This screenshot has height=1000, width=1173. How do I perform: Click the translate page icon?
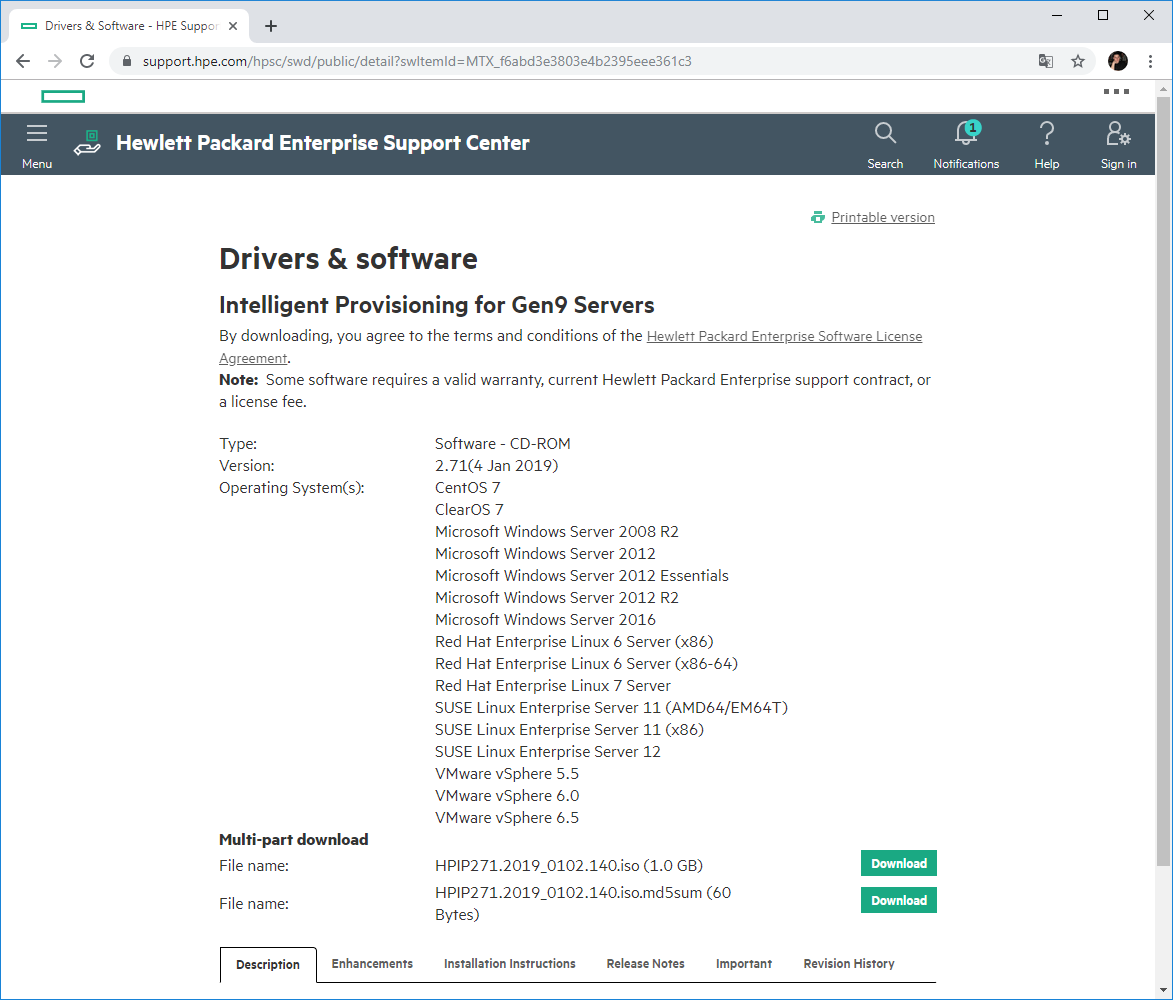[x=1046, y=61]
